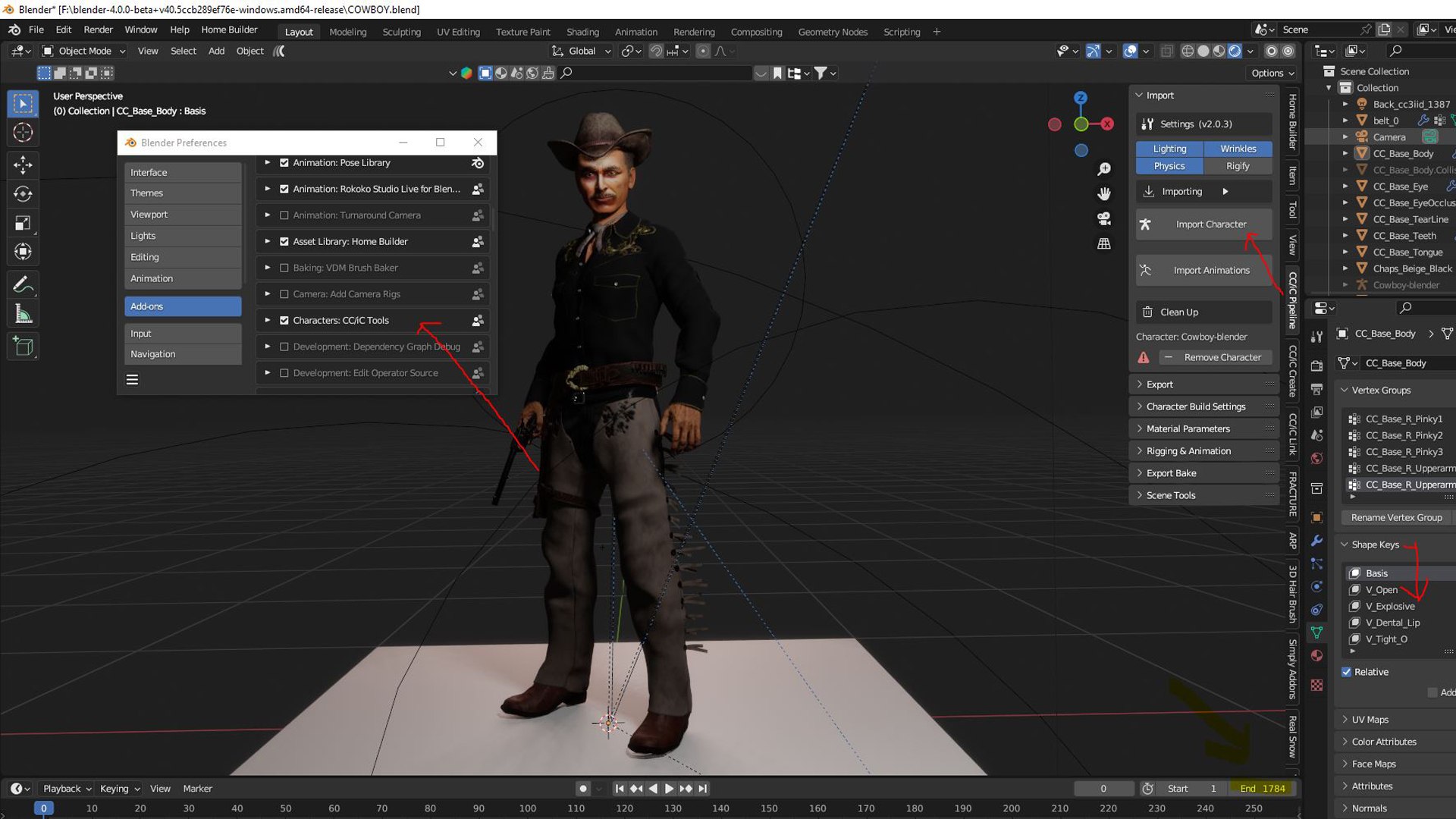Select Themes in preferences sidebar
Screen dimensions: 1456x819
(x=183, y=193)
